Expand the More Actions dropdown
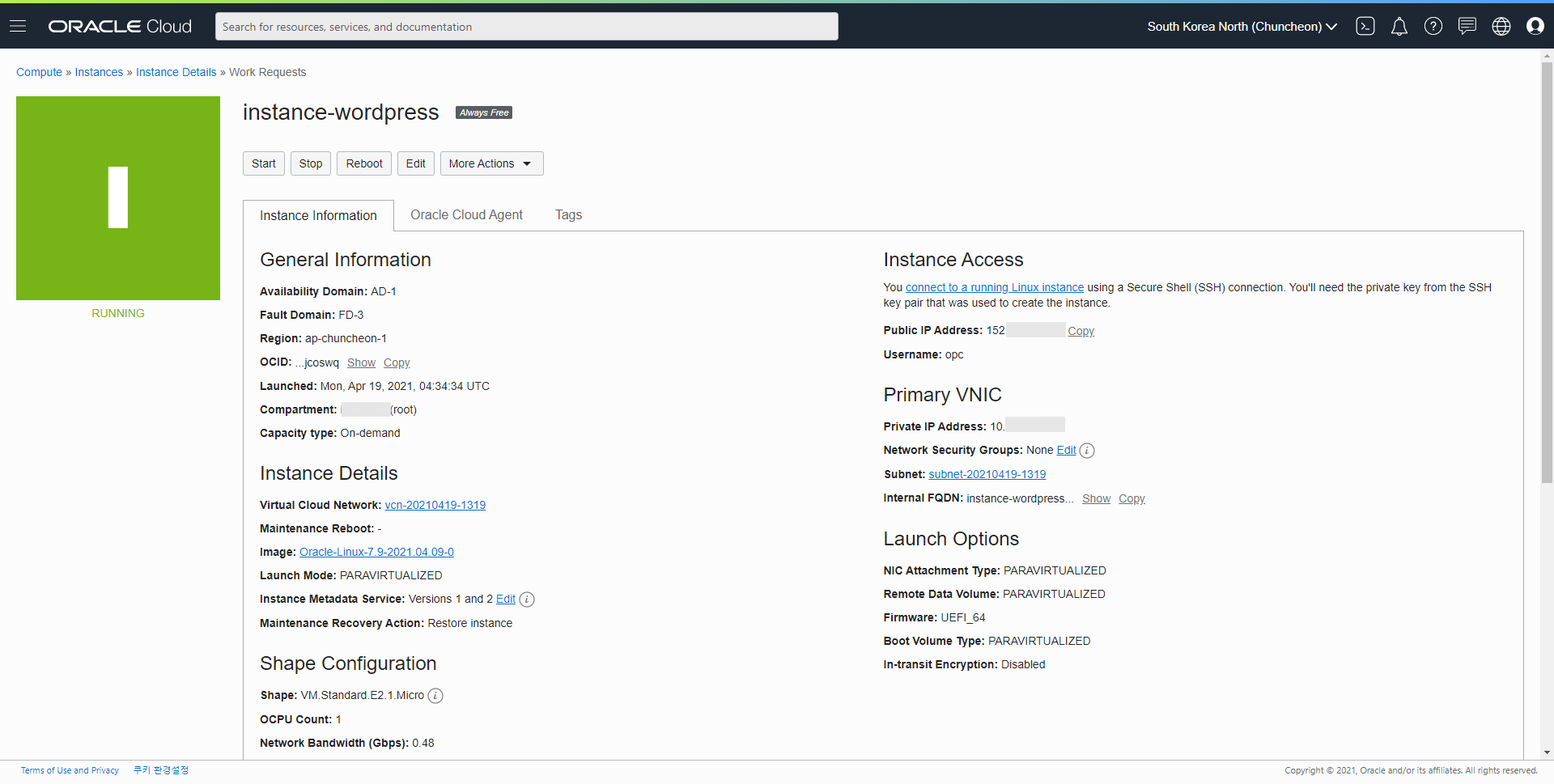 tap(491, 163)
